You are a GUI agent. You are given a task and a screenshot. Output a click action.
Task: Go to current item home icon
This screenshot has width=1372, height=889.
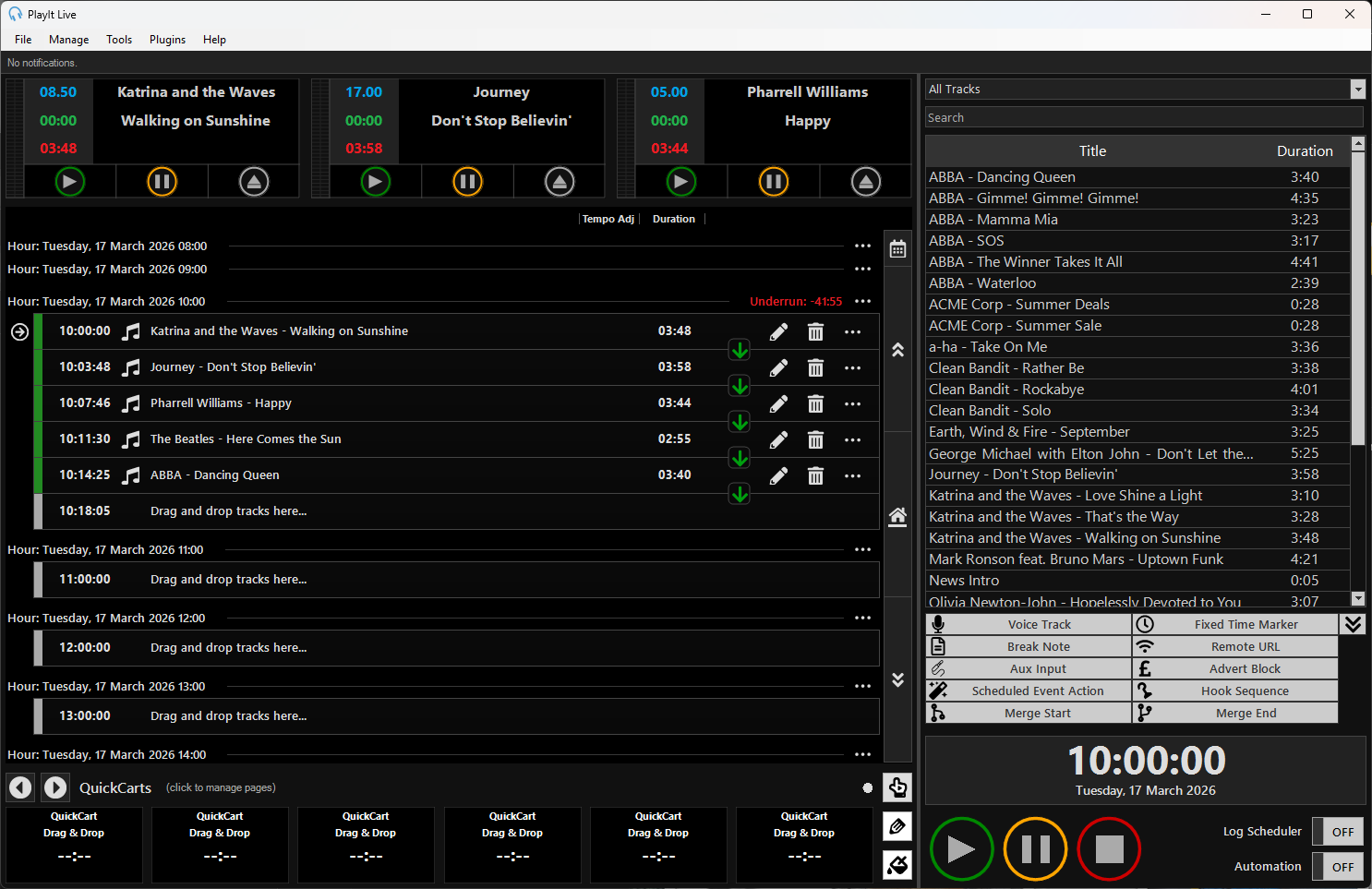[x=897, y=516]
